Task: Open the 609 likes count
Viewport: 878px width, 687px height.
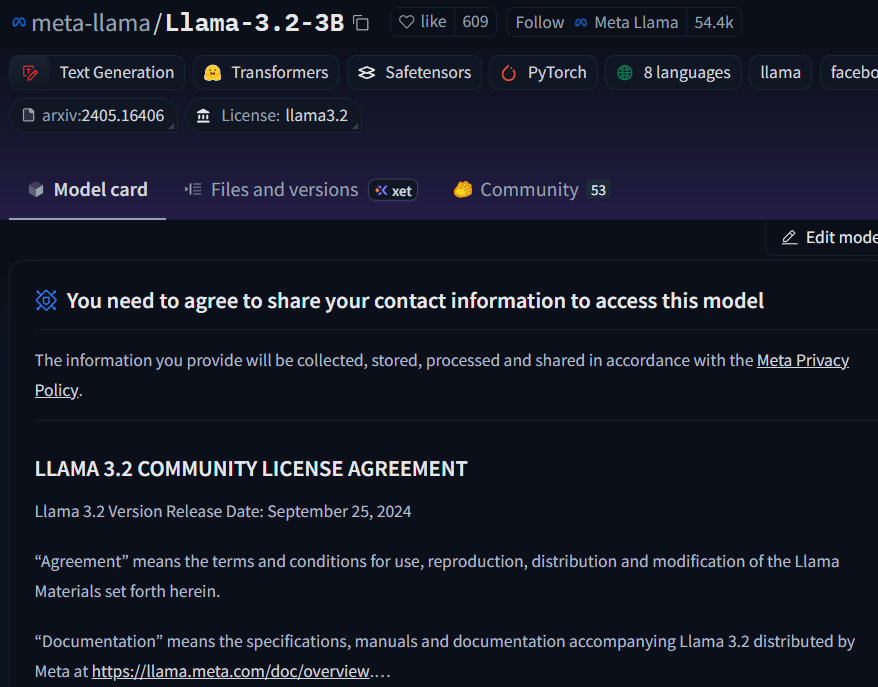Action: click(475, 22)
